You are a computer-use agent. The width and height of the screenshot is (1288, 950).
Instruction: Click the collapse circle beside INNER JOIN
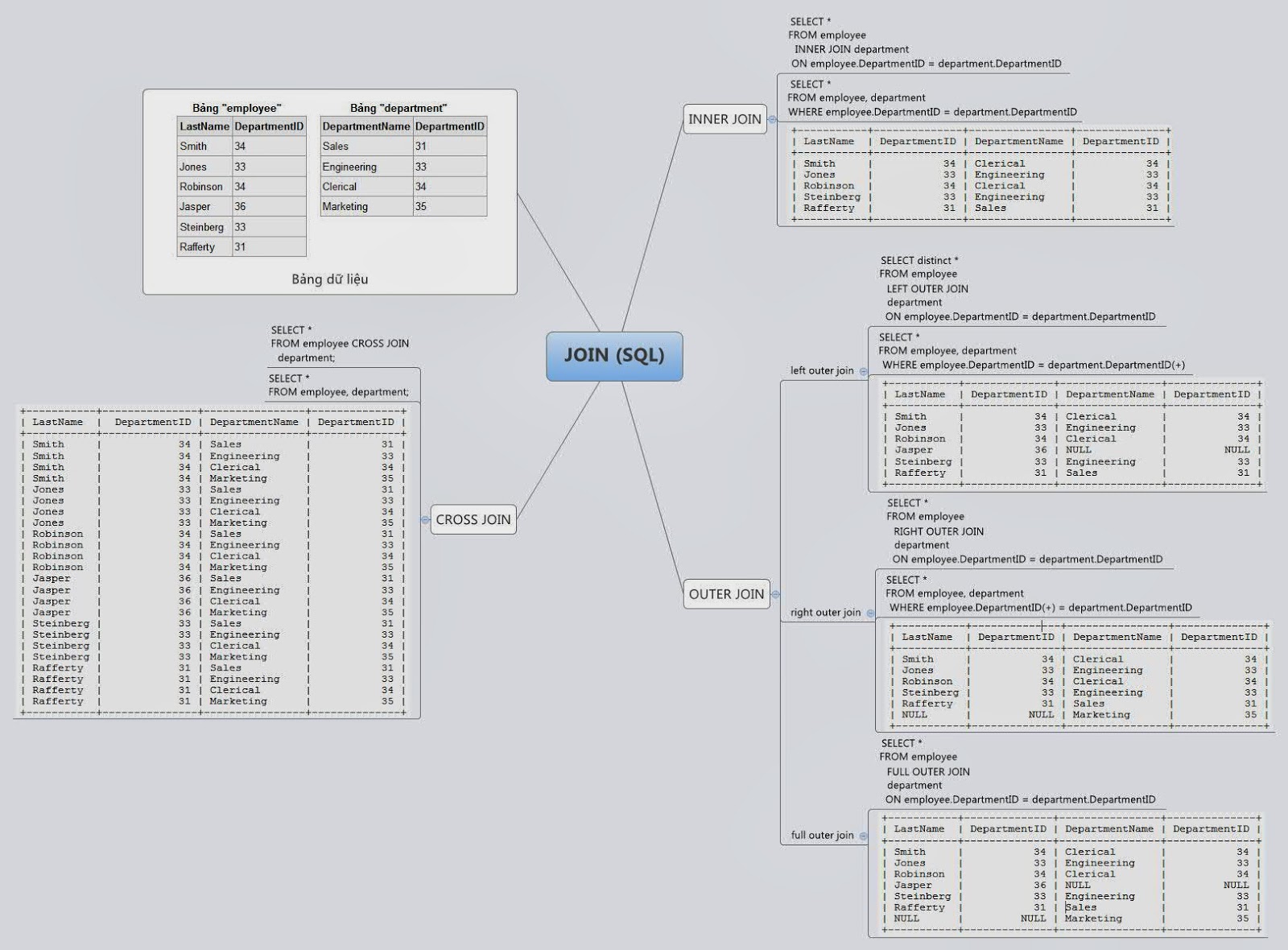pyautogui.click(x=774, y=119)
